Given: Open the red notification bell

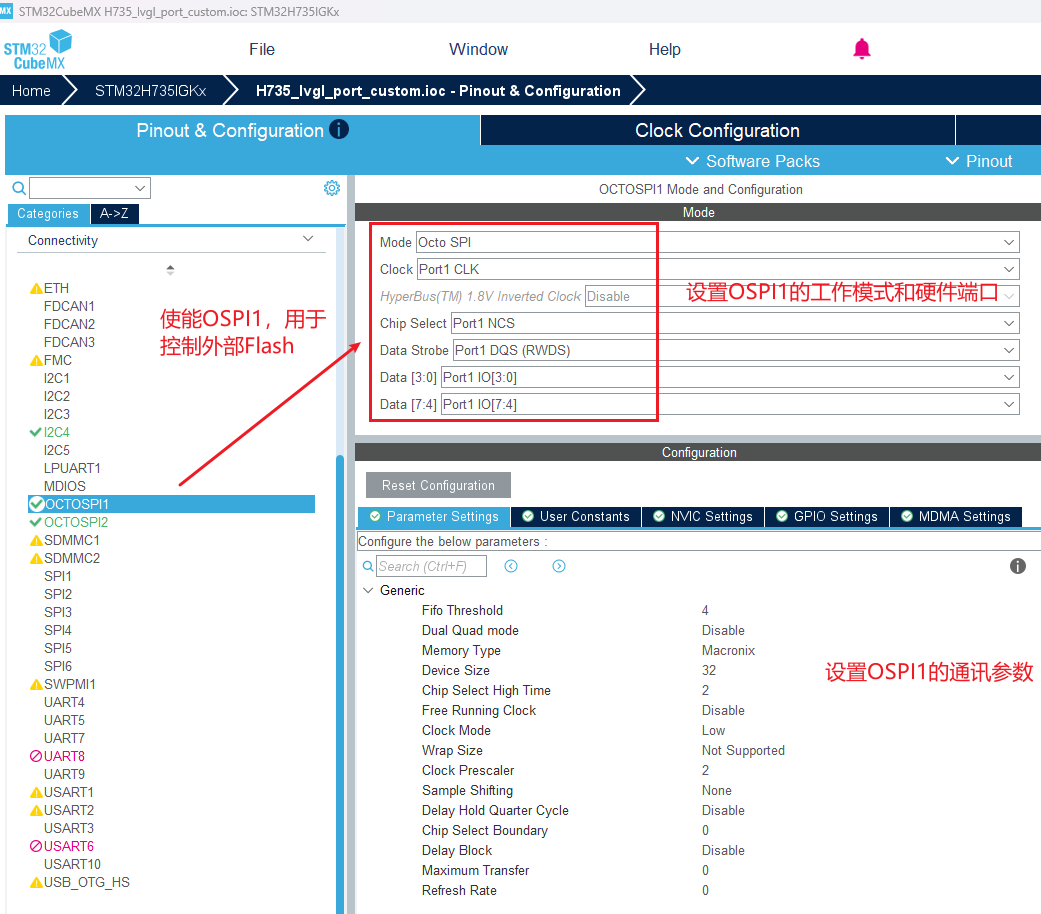Looking at the screenshot, I should [x=862, y=49].
